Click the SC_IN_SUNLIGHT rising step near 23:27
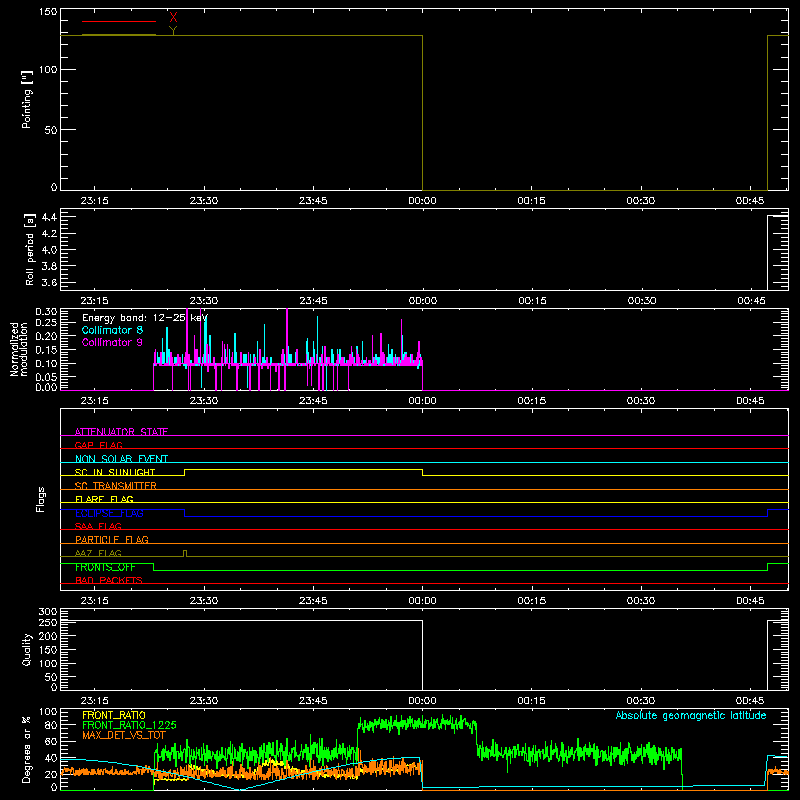 pyautogui.click(x=185, y=472)
